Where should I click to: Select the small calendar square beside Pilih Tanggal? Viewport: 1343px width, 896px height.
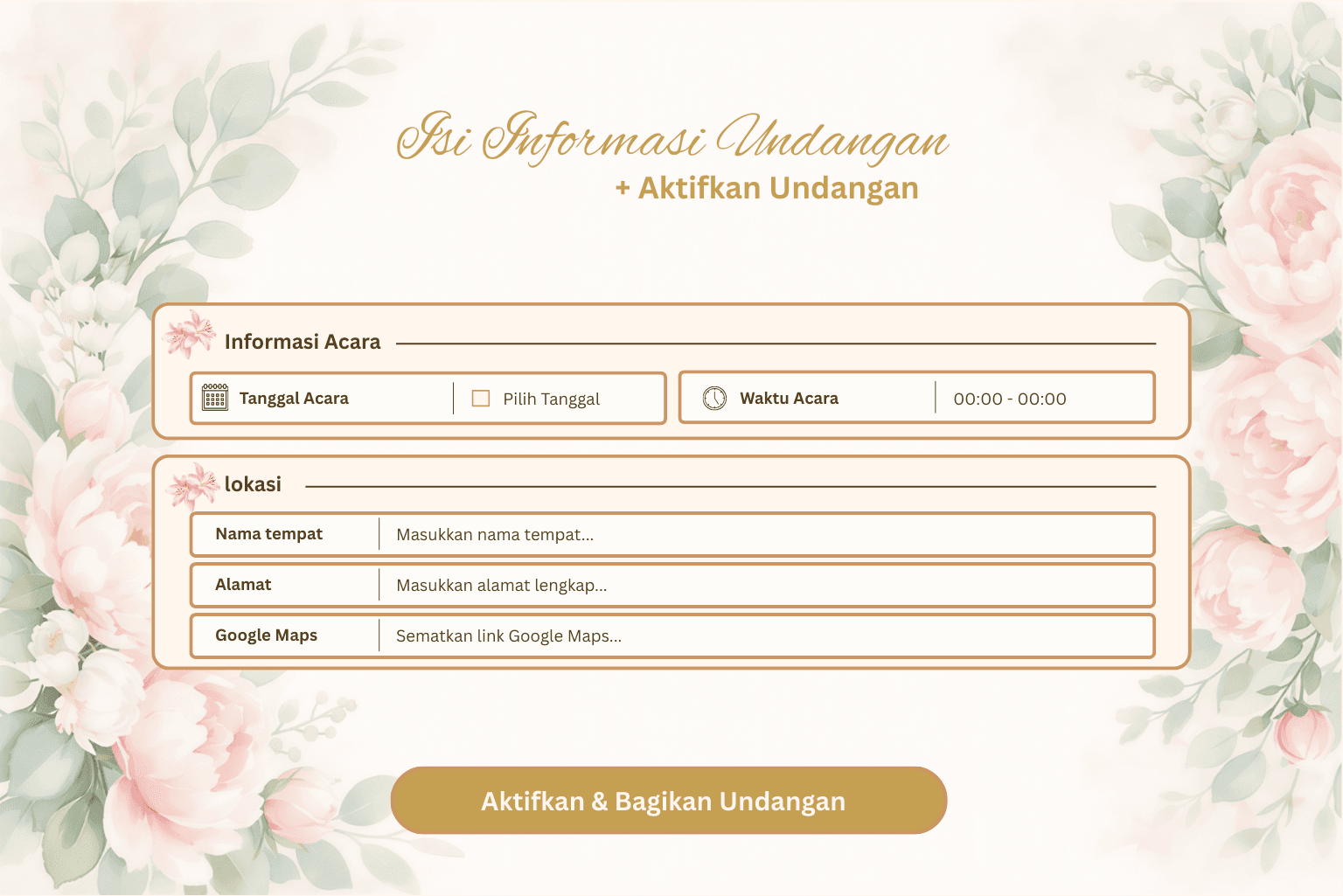point(480,397)
